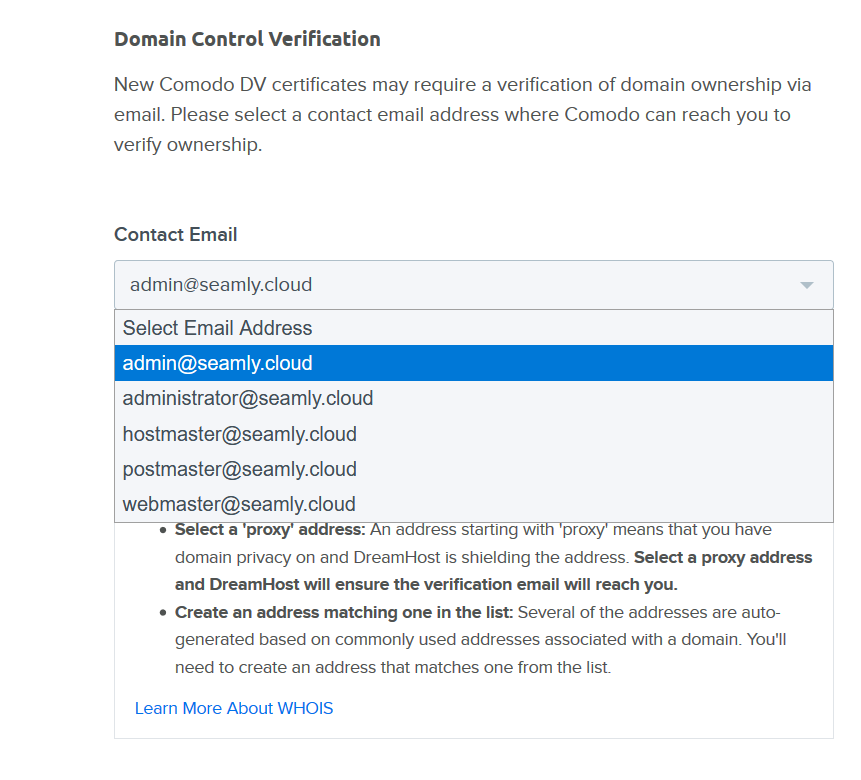
Task: Click the bullet before 'Create an address matching'
Action: pyautogui.click(x=162, y=612)
